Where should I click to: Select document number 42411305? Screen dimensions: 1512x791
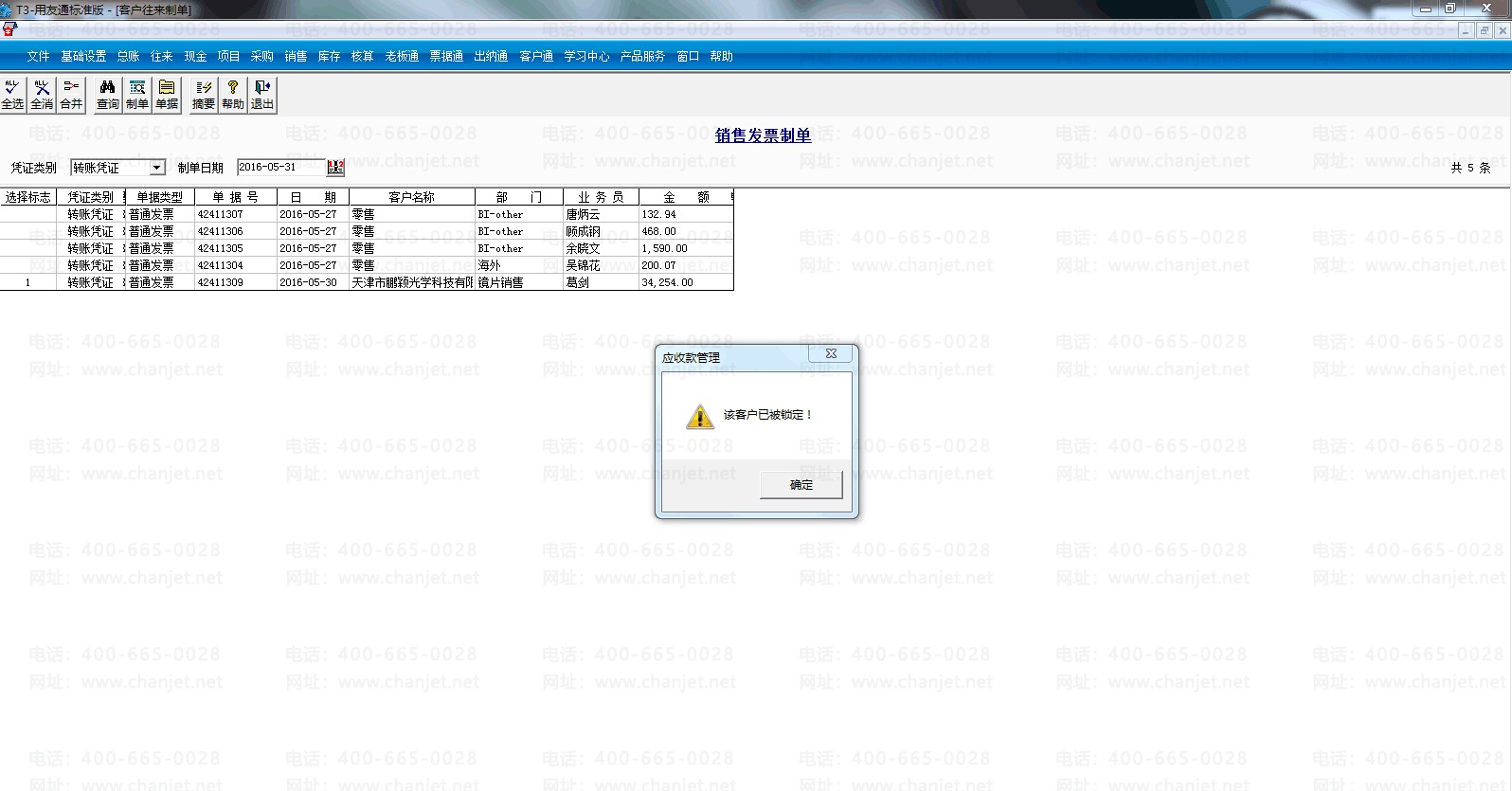point(236,248)
